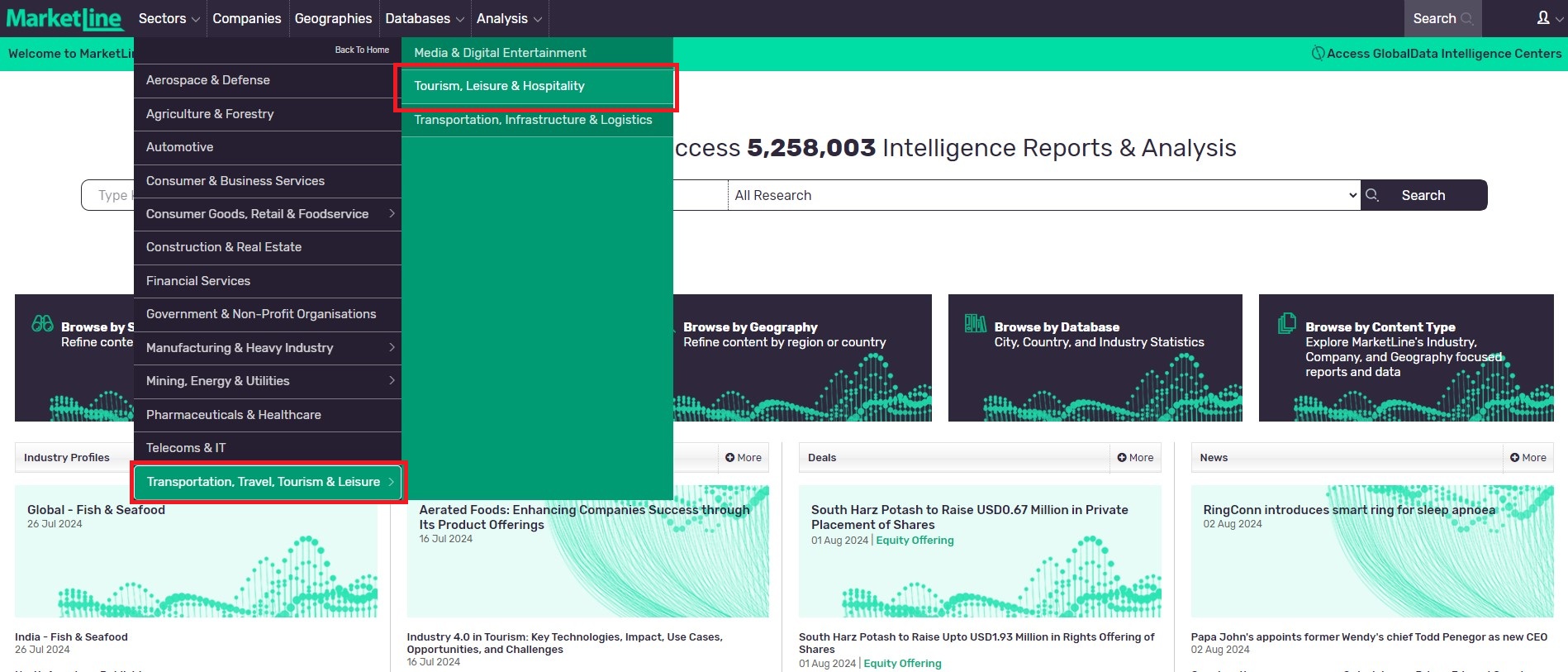Select Tourism, Leisure & Hospitality
Viewport: 1568px width, 672px height.
pos(499,86)
